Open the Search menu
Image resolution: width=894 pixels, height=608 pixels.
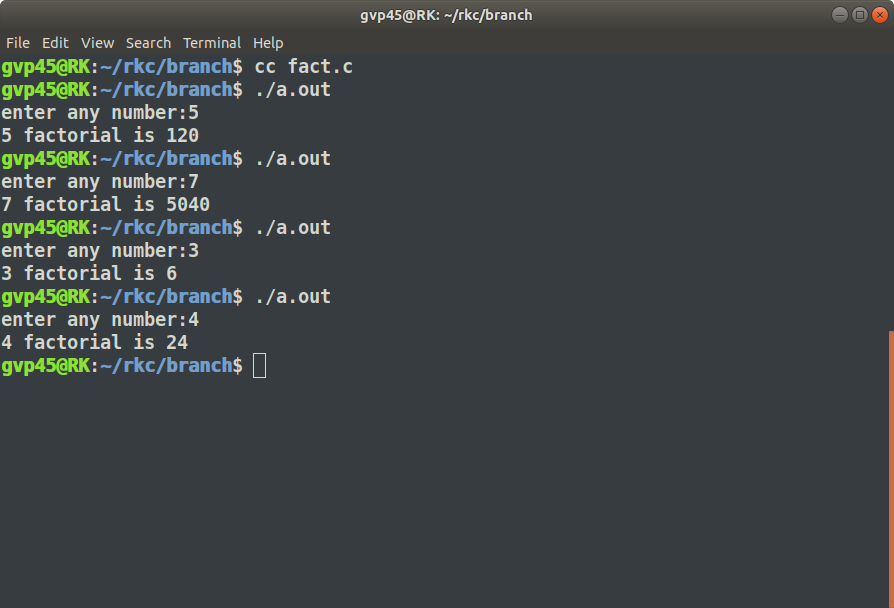[x=148, y=43]
